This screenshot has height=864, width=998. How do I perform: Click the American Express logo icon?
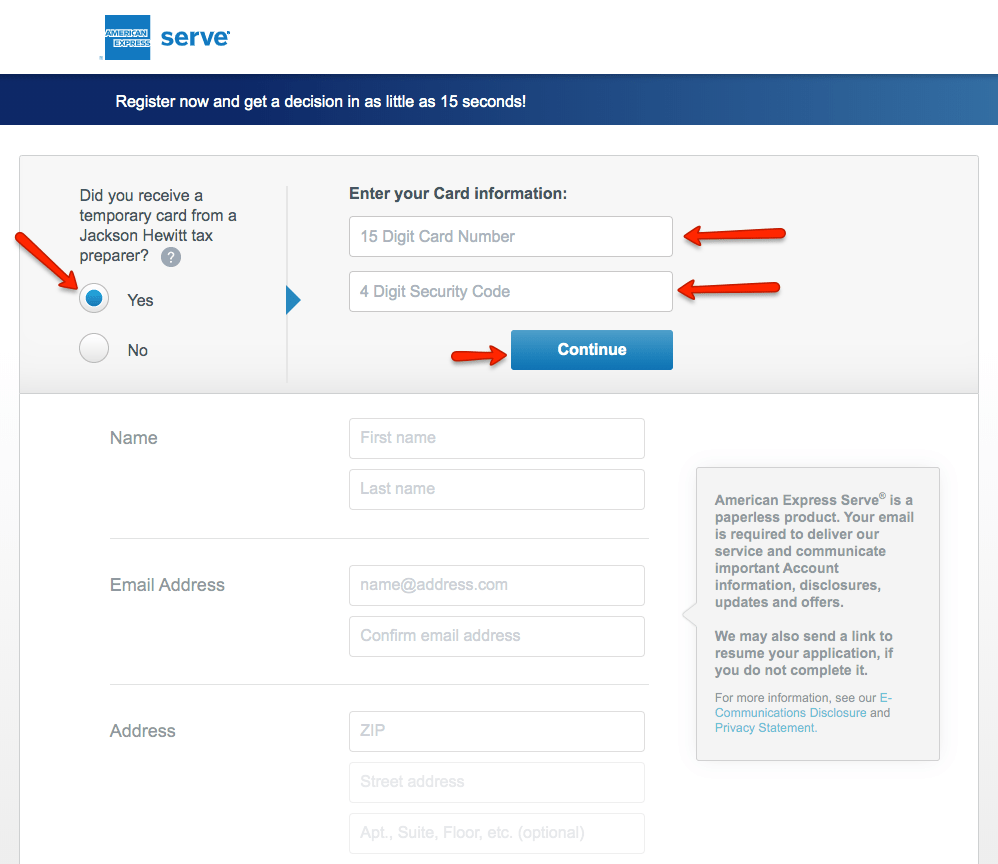point(127,38)
